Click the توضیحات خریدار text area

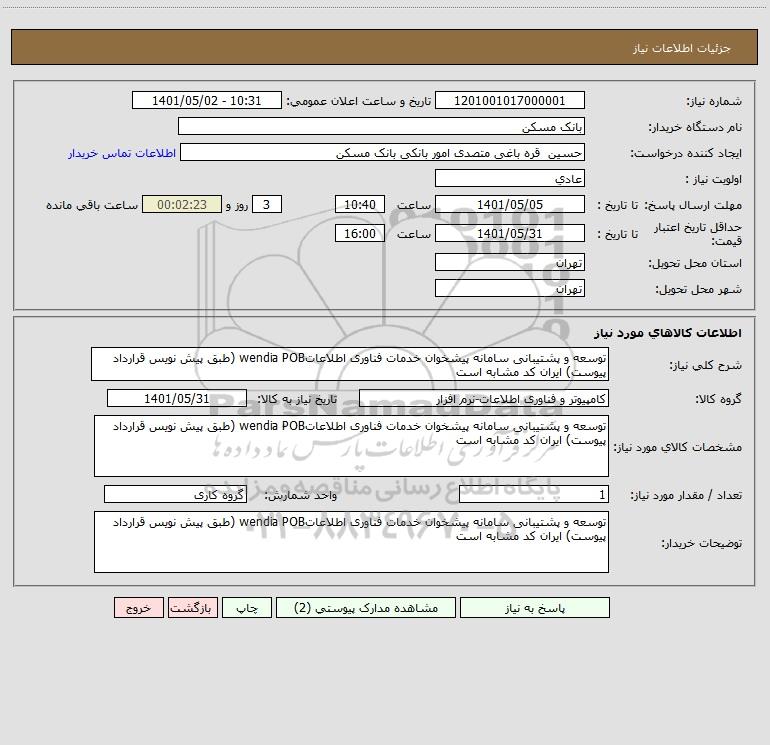point(351,542)
